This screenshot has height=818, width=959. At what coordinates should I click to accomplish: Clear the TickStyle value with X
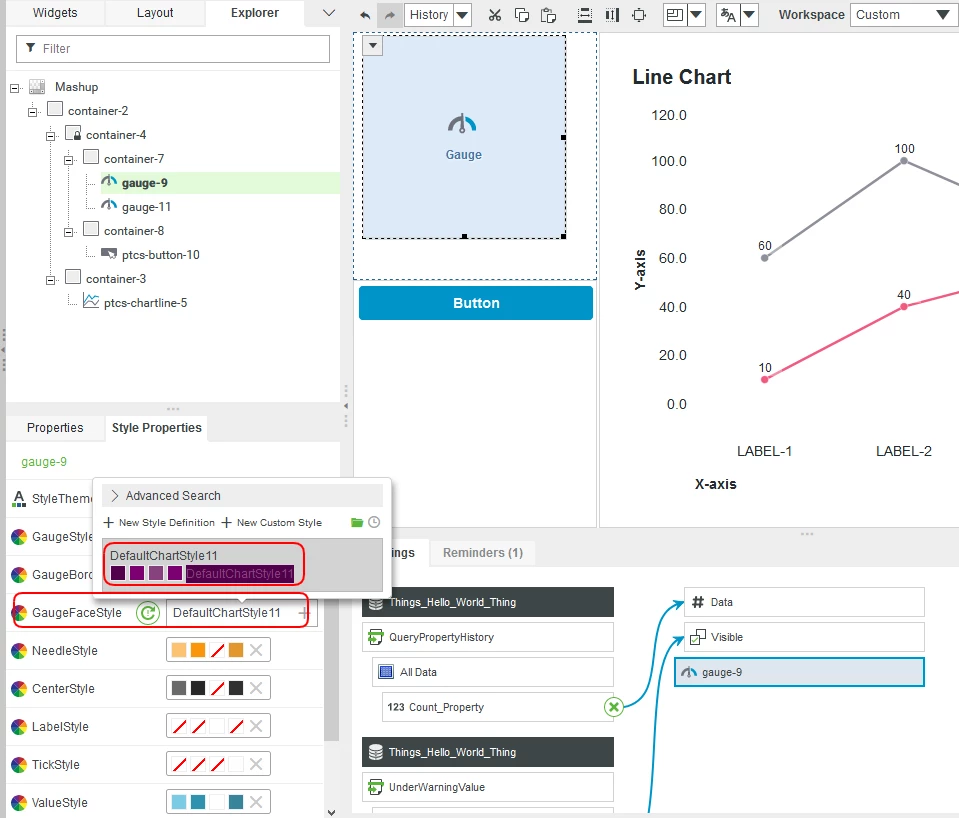256,764
